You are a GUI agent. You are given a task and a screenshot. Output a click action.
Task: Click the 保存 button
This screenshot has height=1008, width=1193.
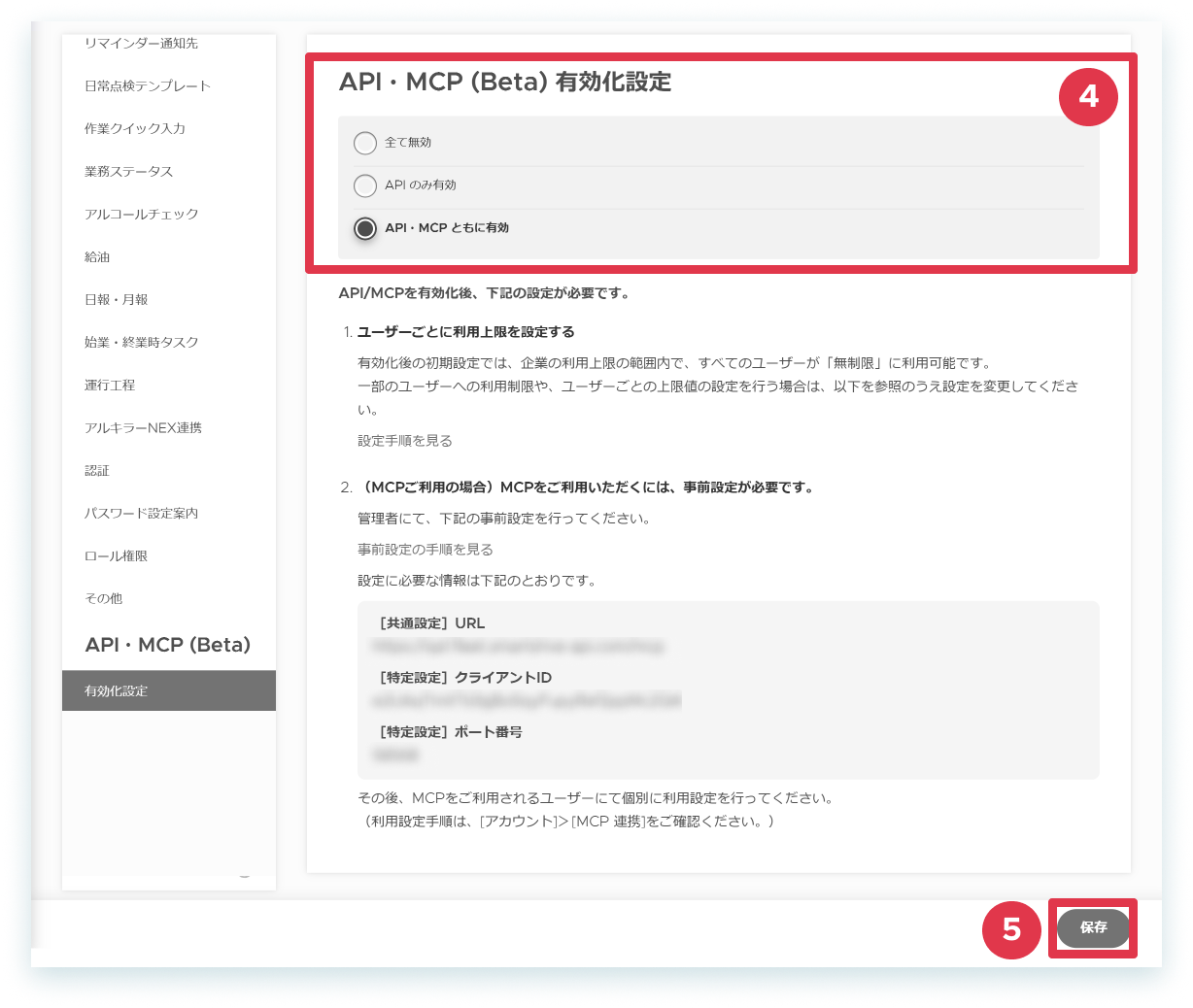[1093, 928]
